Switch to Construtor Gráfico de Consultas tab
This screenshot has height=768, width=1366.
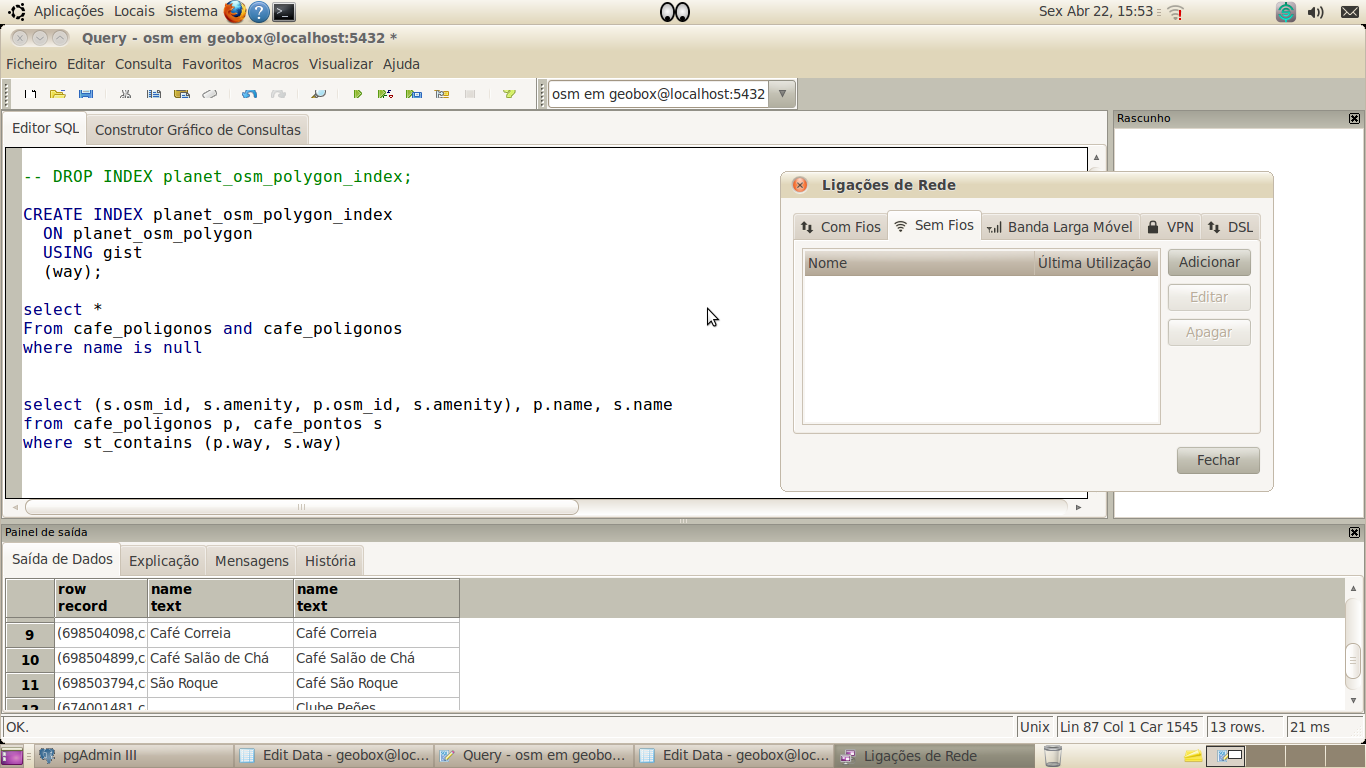tap(198, 130)
